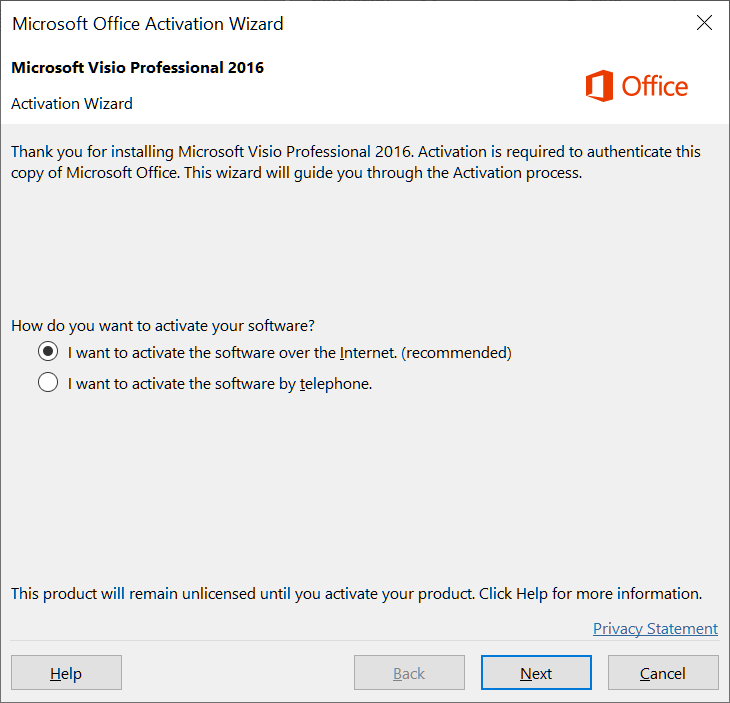This screenshot has height=703, width=730.
Task: Open the Privacy Statement link
Action: pos(655,629)
